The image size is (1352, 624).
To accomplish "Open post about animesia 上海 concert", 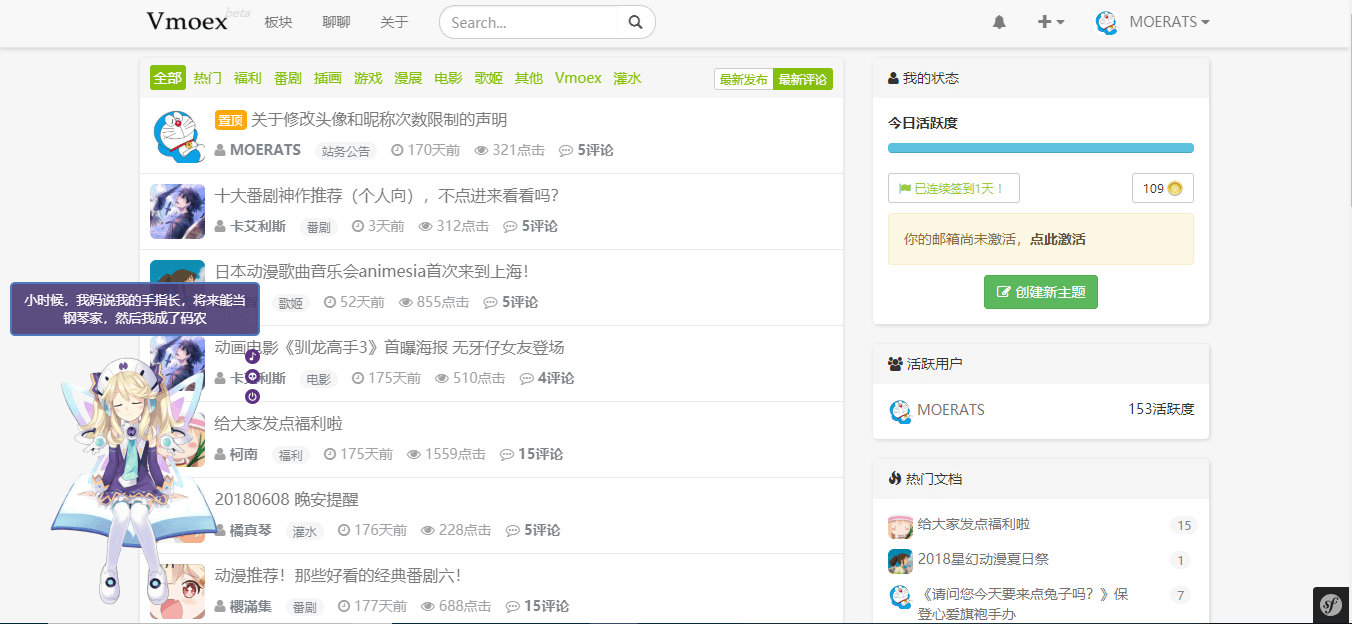I will 371,272.
